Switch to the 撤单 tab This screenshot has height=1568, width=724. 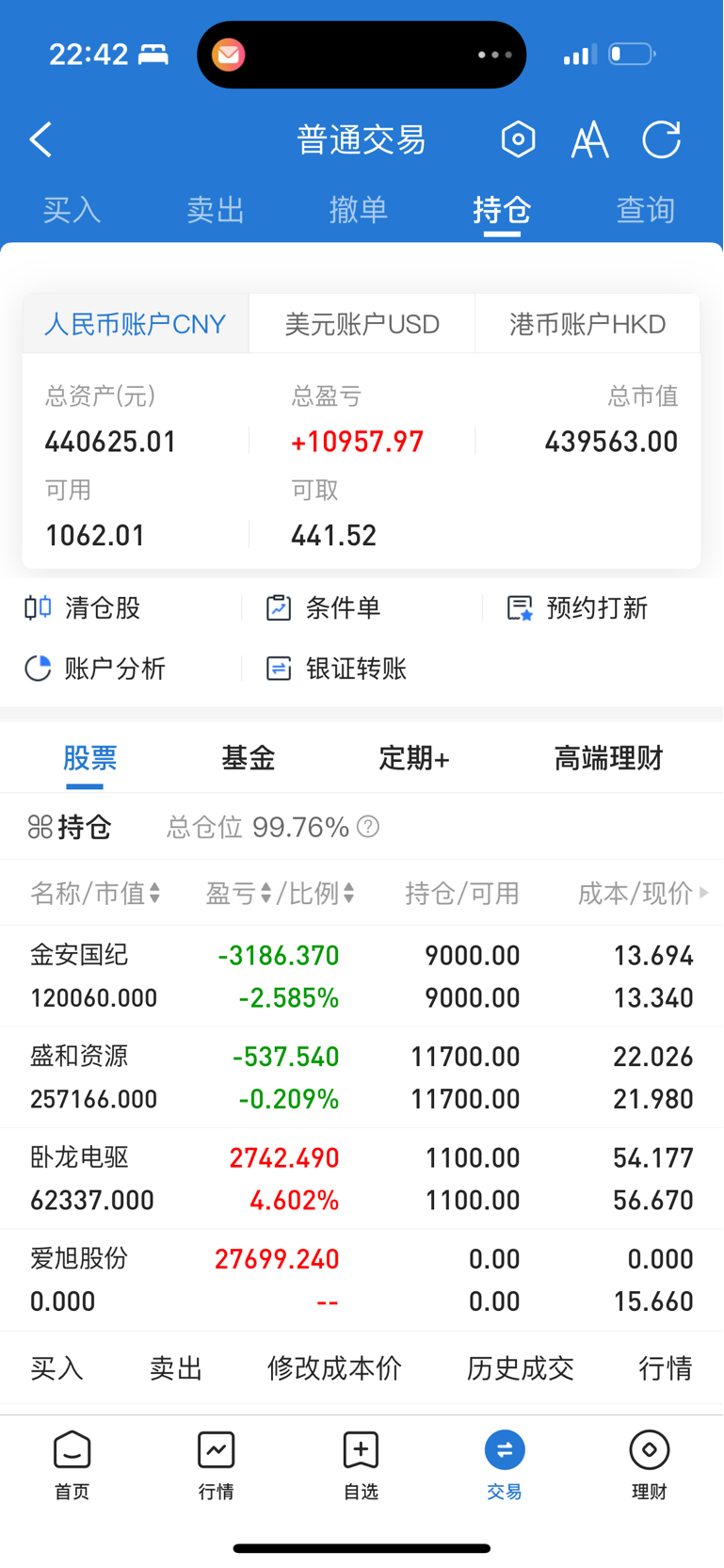[359, 209]
